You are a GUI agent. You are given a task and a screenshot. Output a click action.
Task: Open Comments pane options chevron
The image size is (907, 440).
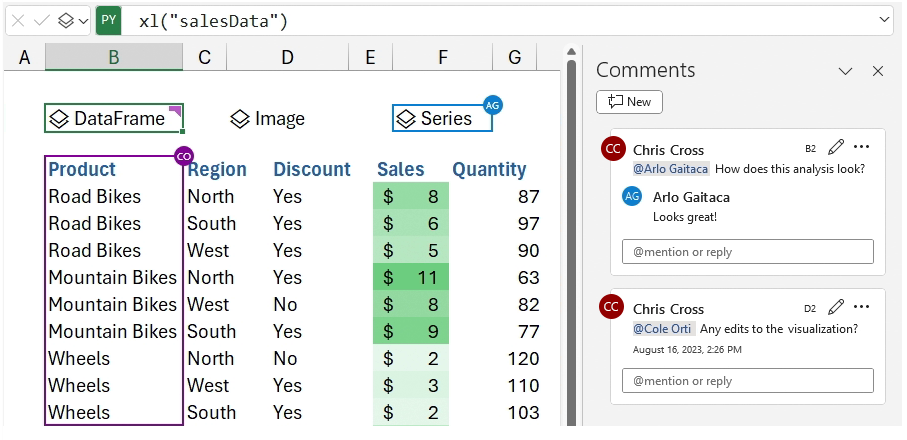(x=845, y=71)
